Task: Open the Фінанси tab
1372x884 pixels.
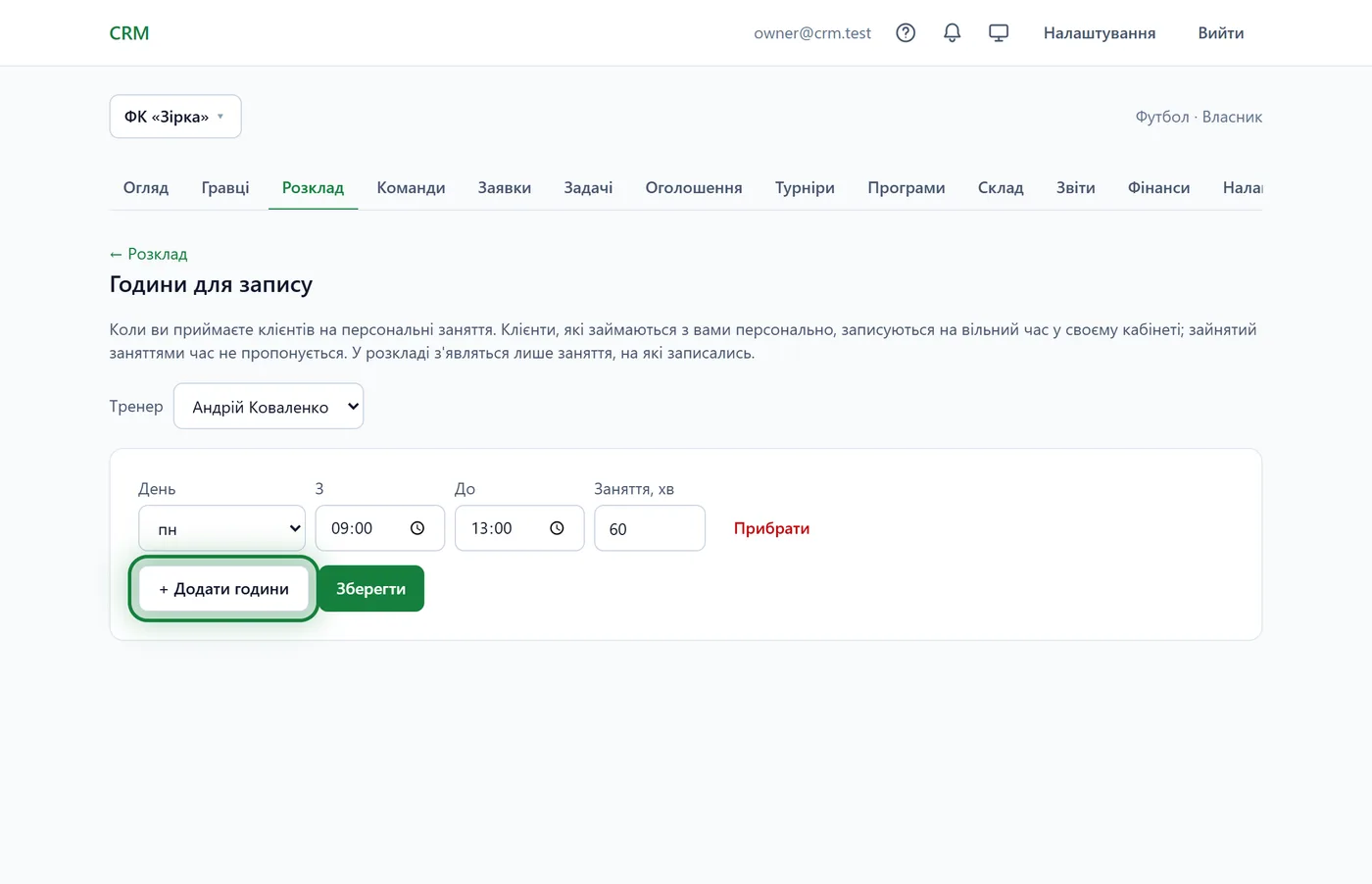Action: click(x=1158, y=187)
